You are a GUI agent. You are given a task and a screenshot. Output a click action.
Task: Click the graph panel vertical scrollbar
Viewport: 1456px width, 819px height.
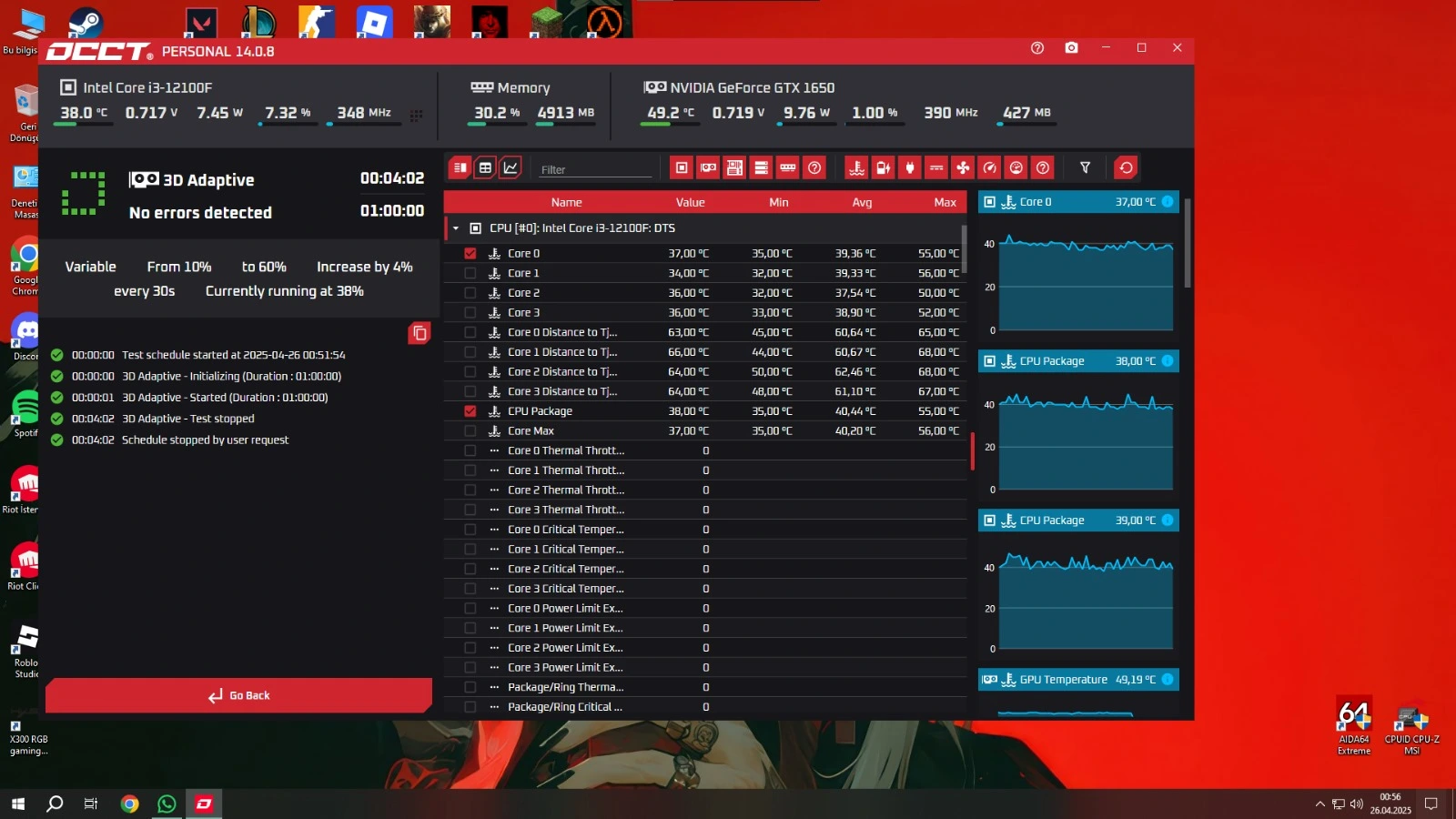point(1188,243)
